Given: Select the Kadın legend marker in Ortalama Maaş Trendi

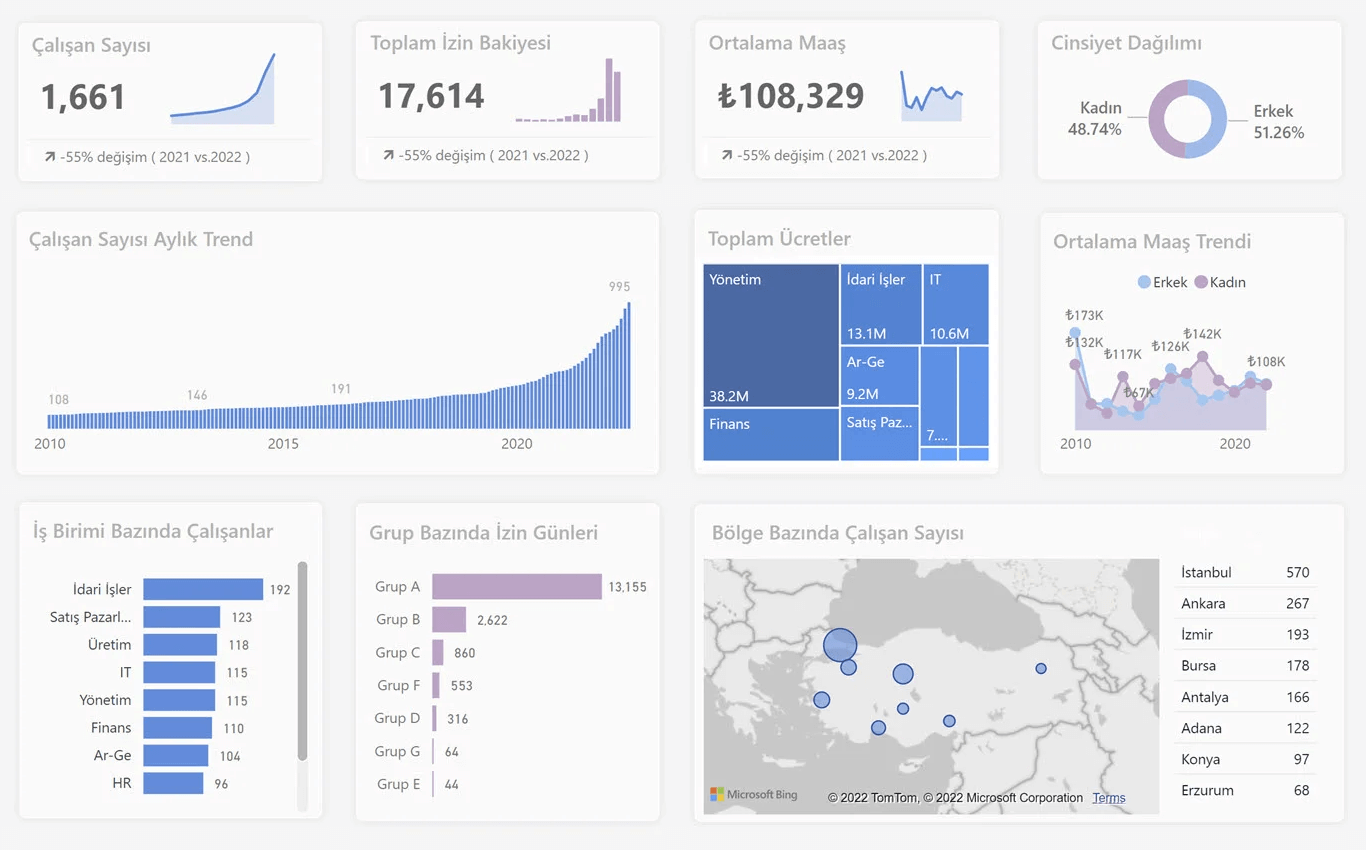Looking at the screenshot, I should tap(1201, 282).
